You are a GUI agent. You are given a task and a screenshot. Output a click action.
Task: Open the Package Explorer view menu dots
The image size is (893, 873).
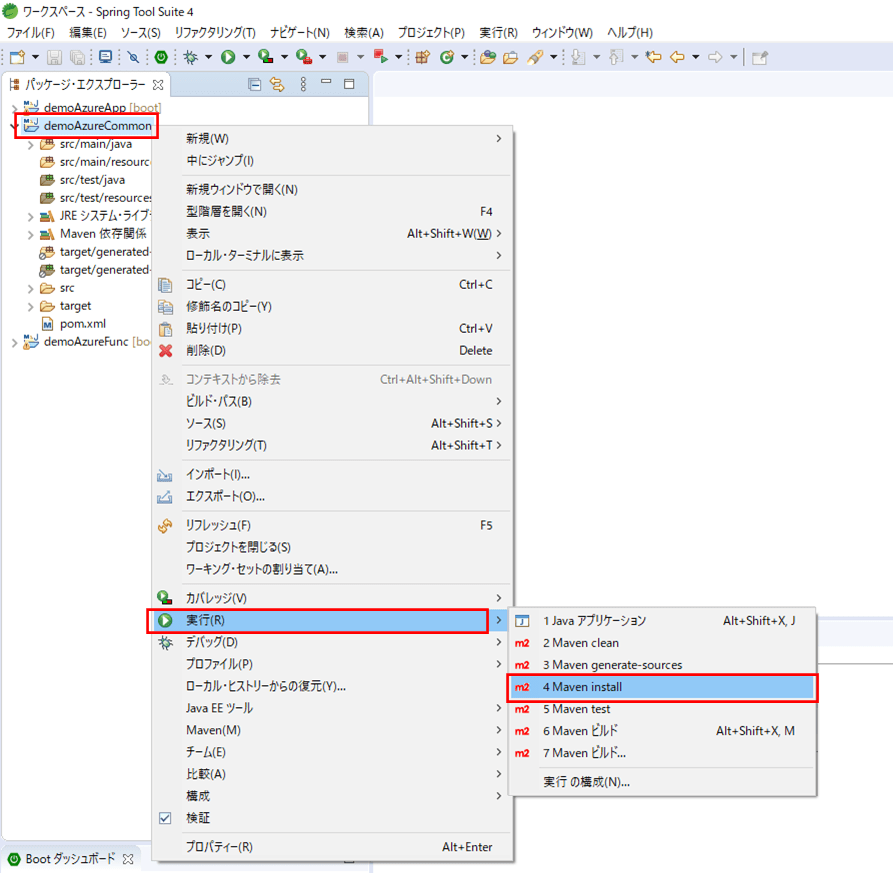[x=304, y=85]
